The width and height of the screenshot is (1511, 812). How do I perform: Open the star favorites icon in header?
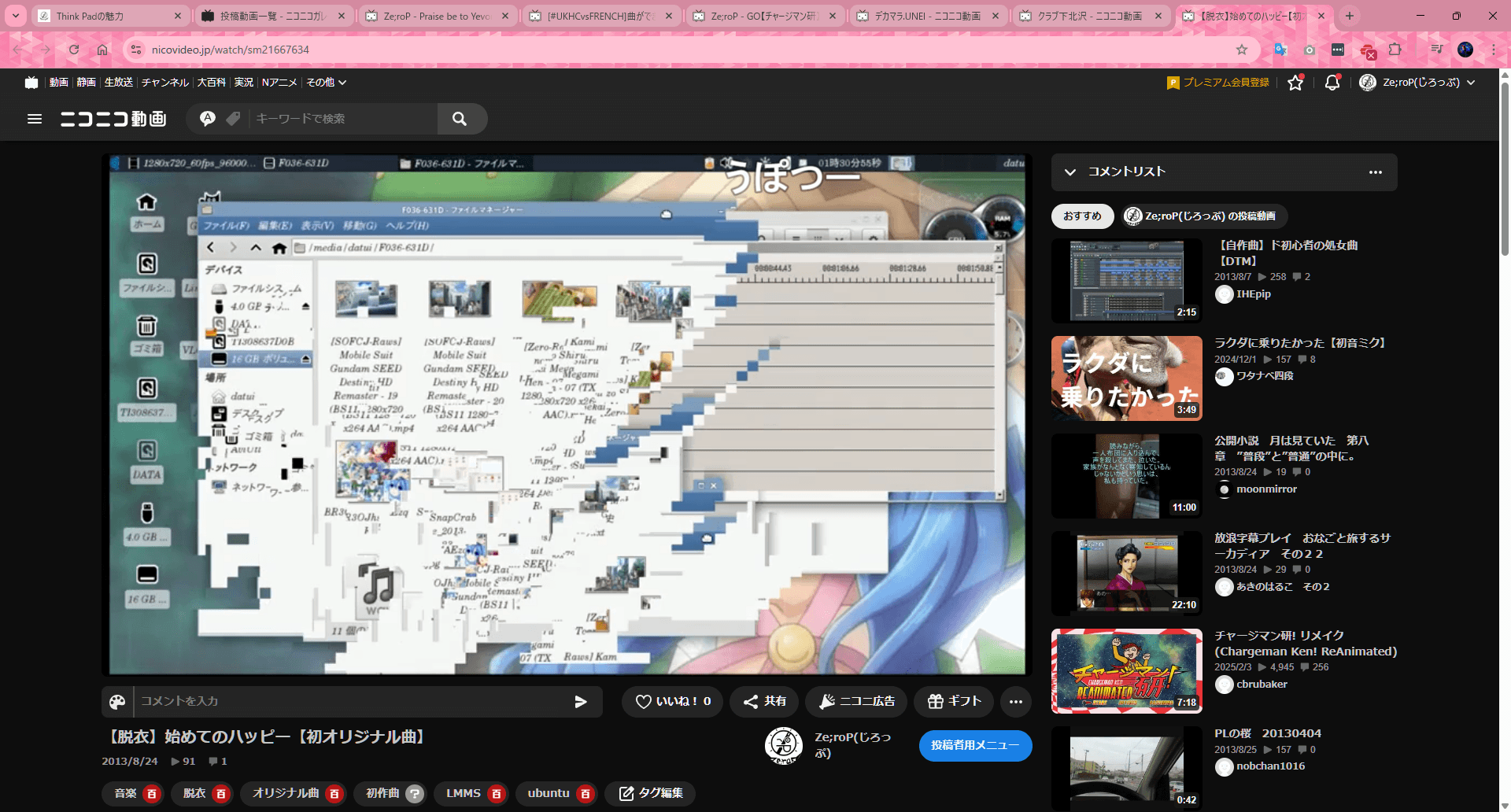(x=1295, y=82)
